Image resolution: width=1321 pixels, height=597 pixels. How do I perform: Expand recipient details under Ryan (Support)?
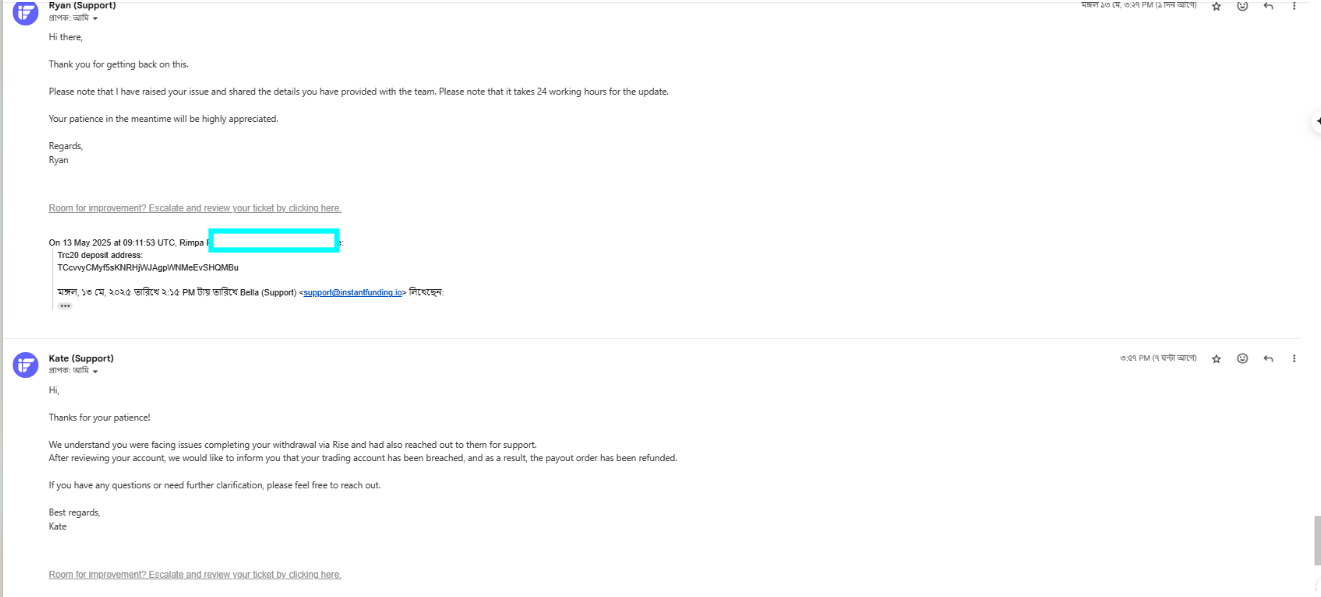(95, 19)
